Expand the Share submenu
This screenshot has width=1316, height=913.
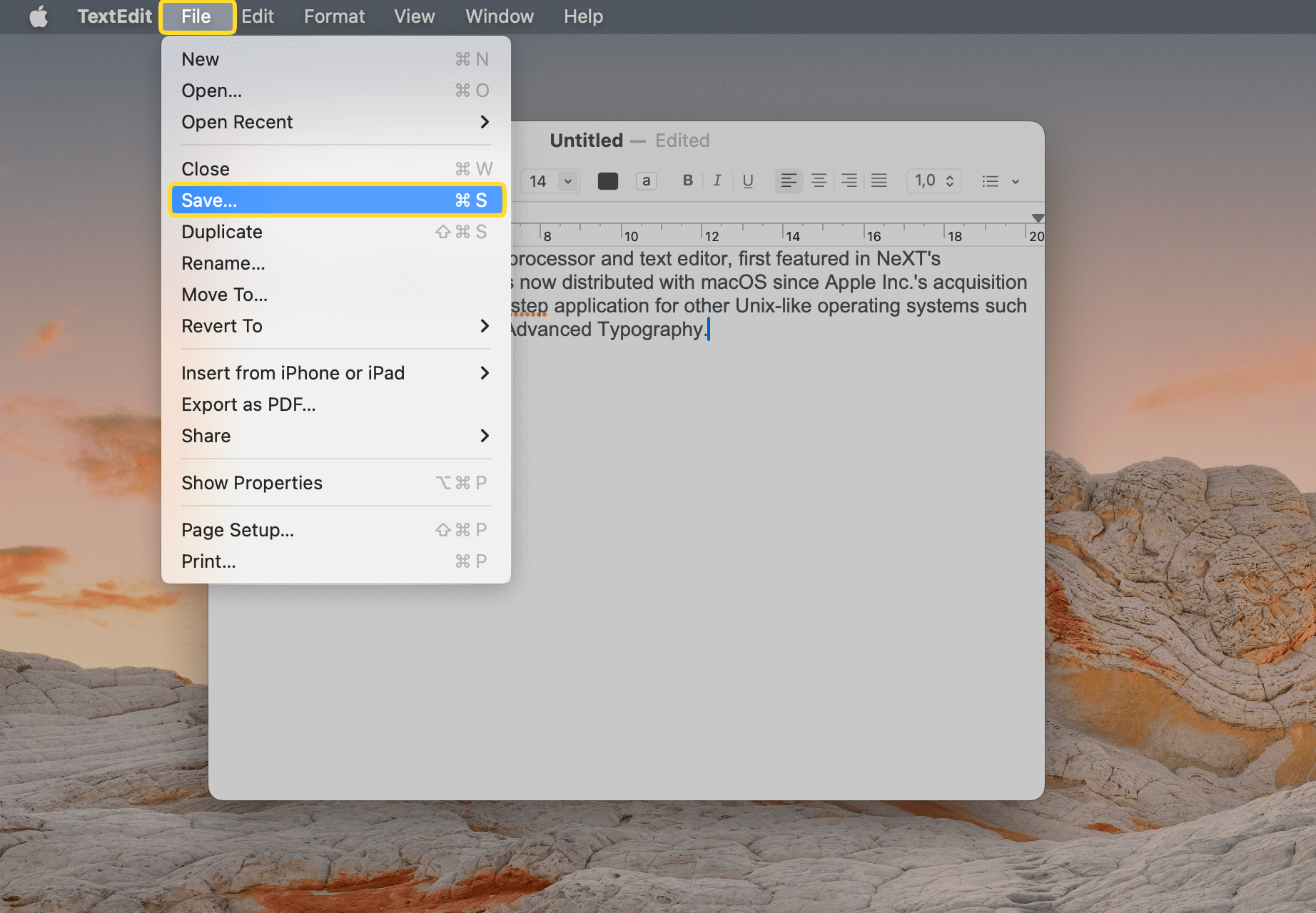pyautogui.click(x=336, y=436)
